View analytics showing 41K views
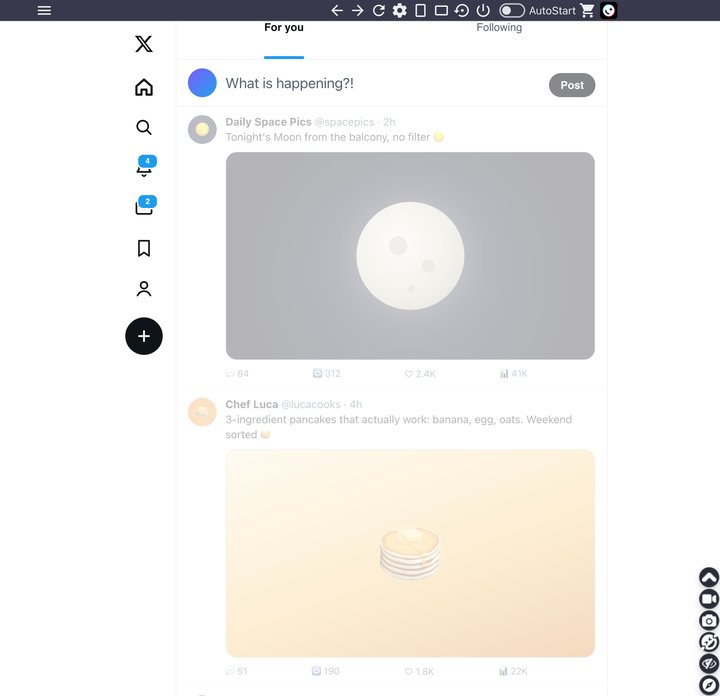720x696 pixels. tap(514, 373)
